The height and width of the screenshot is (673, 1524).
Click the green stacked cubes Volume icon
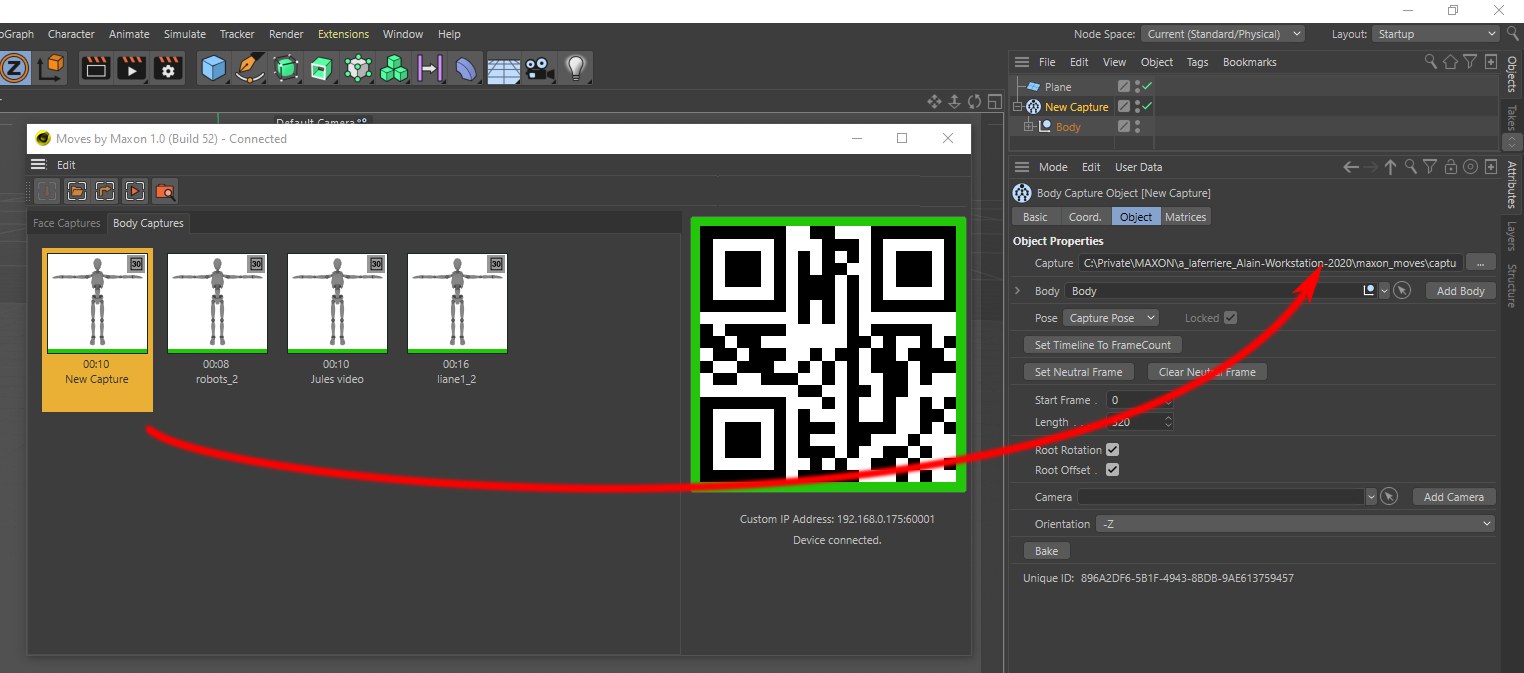[394, 68]
